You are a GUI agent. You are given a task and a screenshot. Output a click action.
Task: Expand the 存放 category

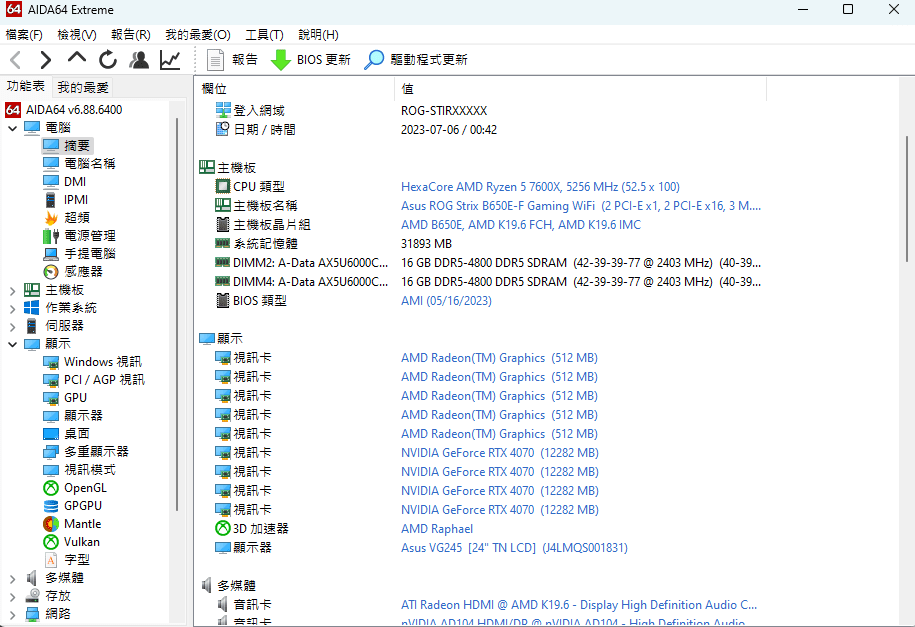coord(12,595)
